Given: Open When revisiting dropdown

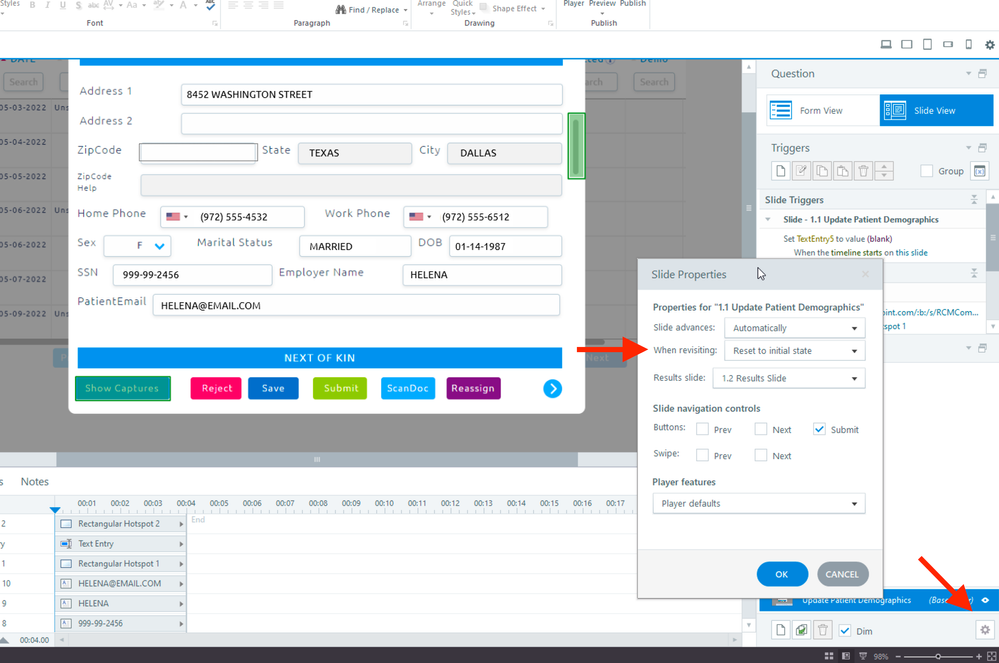Looking at the screenshot, I should (794, 351).
